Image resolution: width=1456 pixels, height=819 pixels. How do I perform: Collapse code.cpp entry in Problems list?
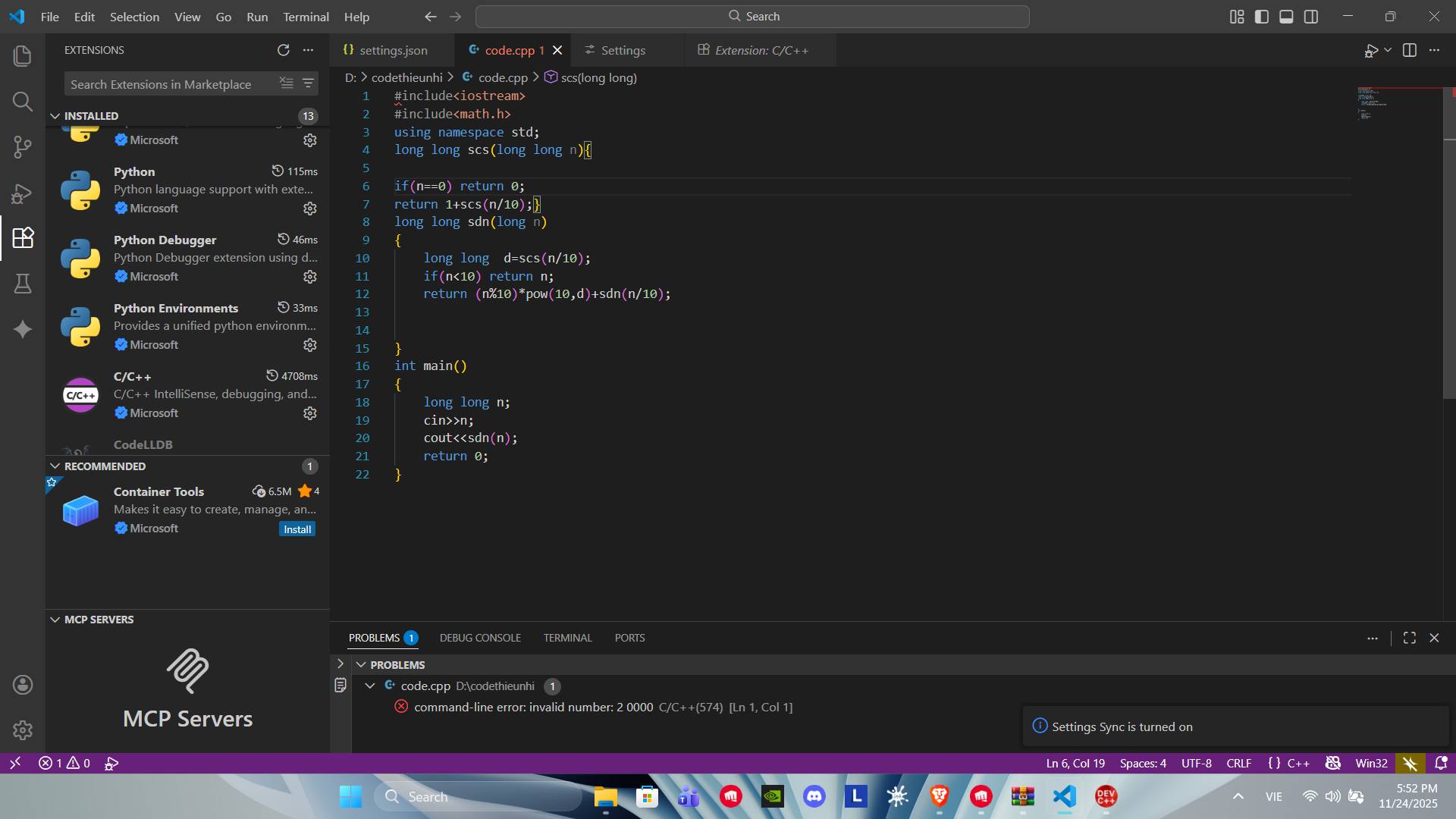(370, 686)
